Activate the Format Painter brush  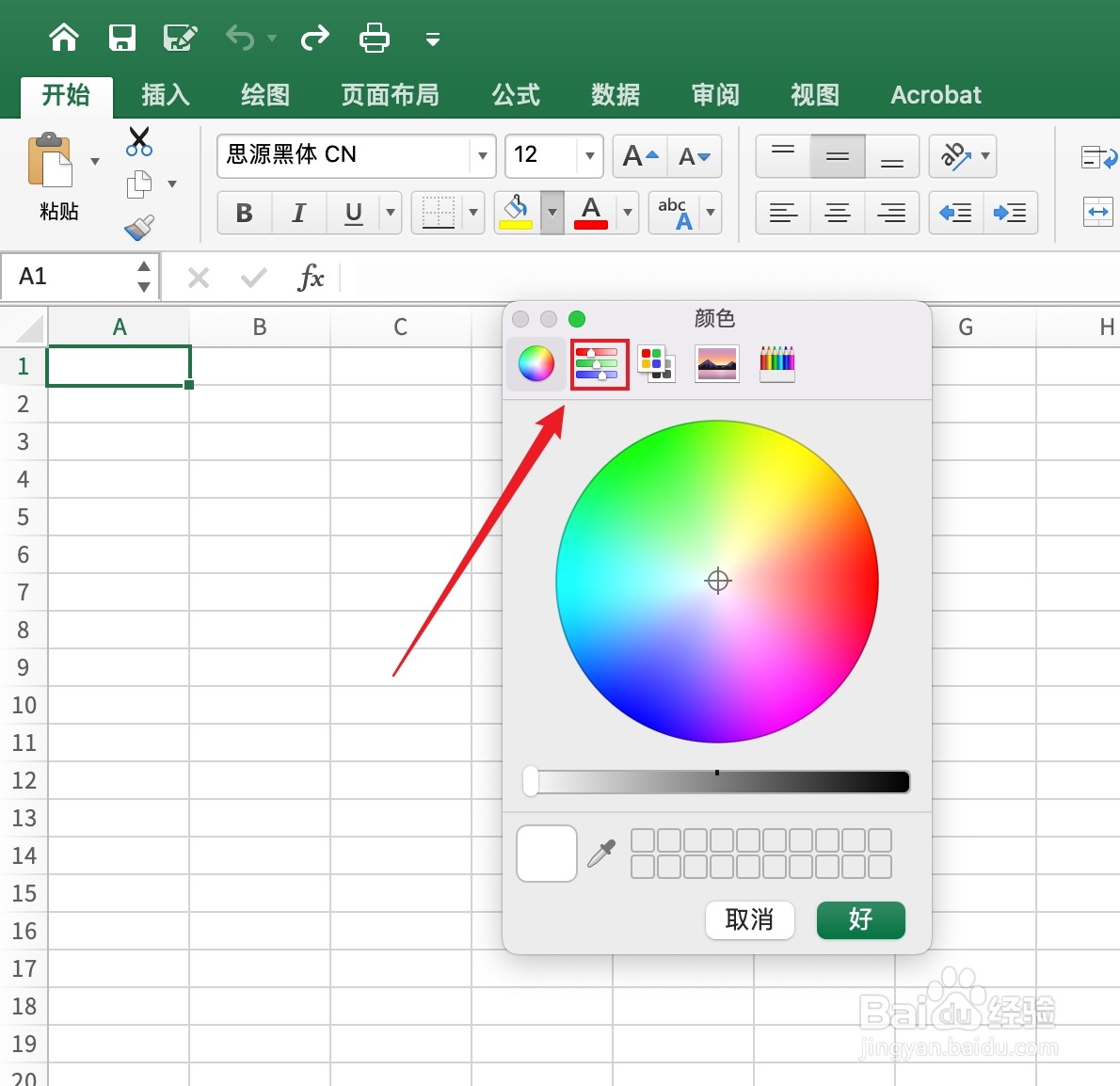point(138,228)
